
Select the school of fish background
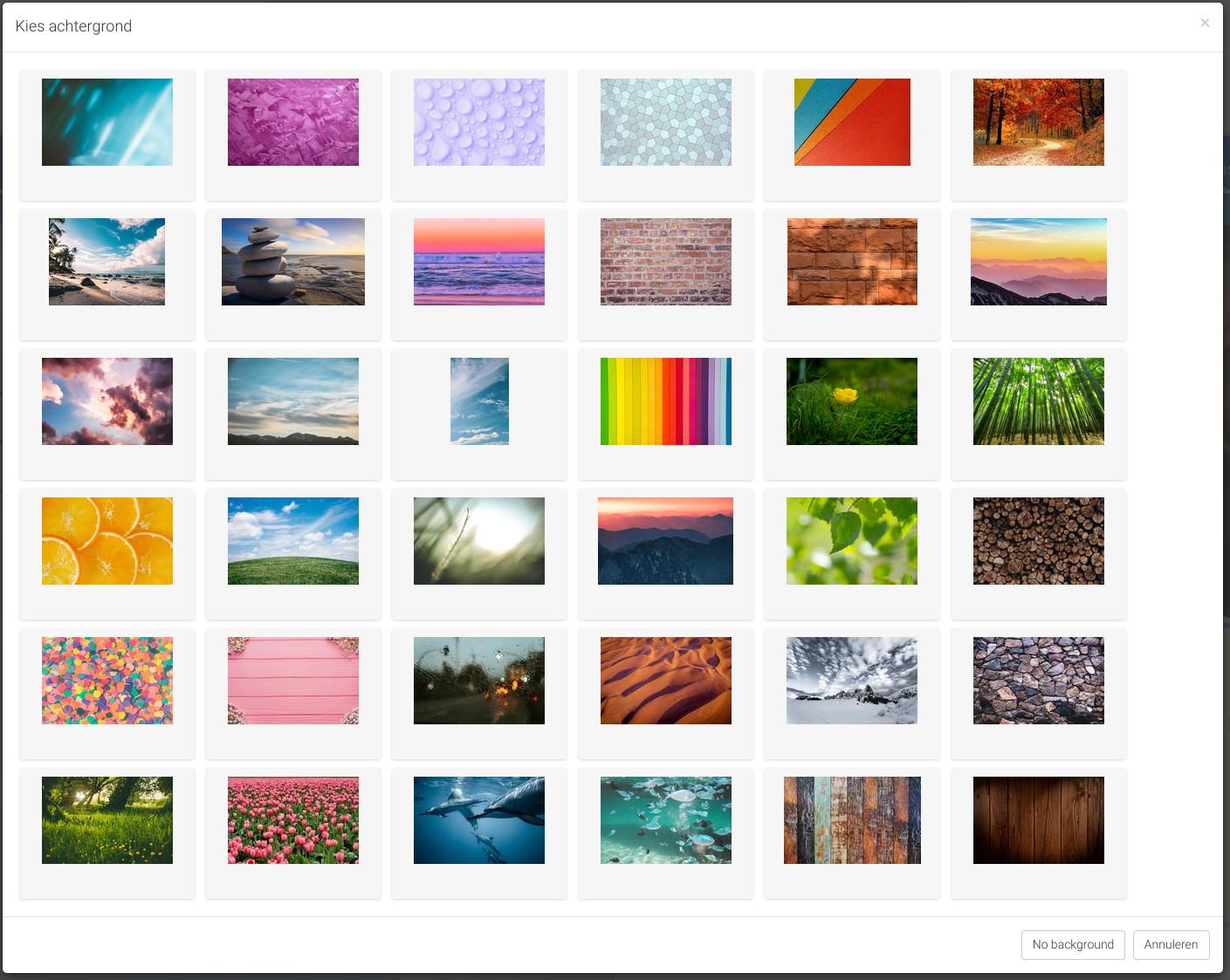click(666, 820)
